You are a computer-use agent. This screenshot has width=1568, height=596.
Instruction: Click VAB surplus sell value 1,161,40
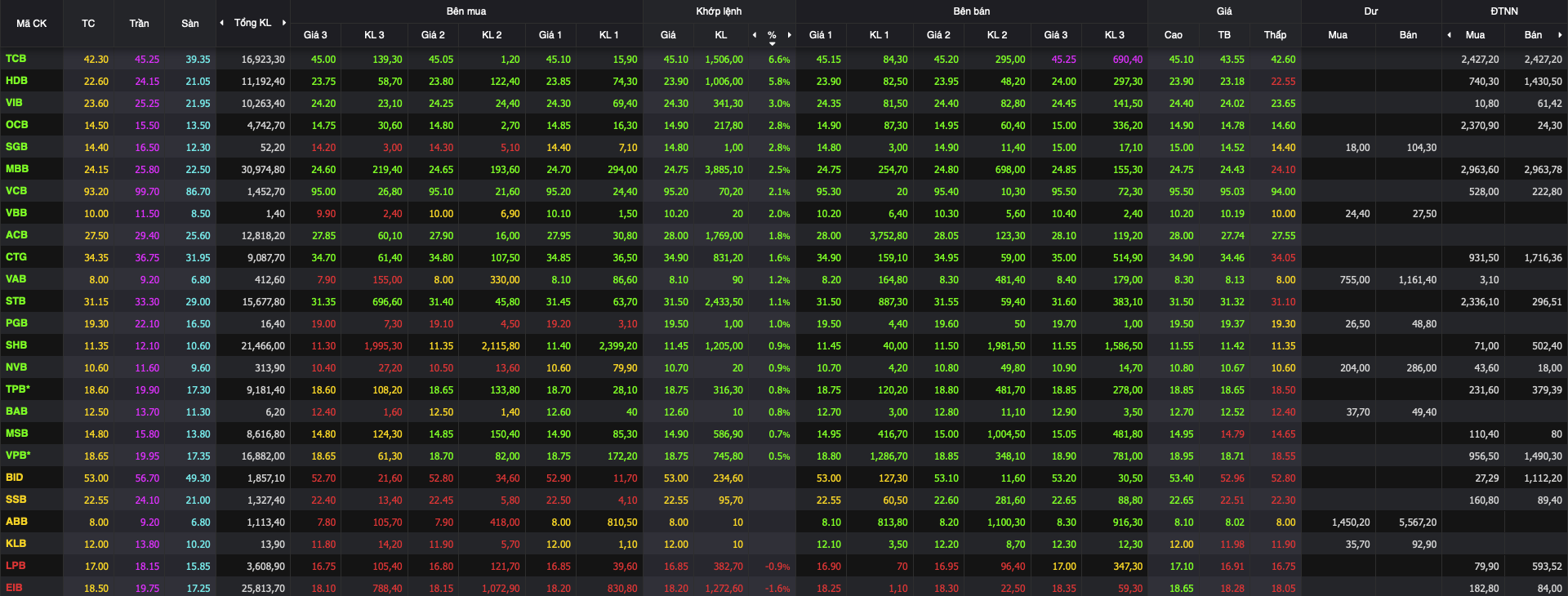point(1418,280)
